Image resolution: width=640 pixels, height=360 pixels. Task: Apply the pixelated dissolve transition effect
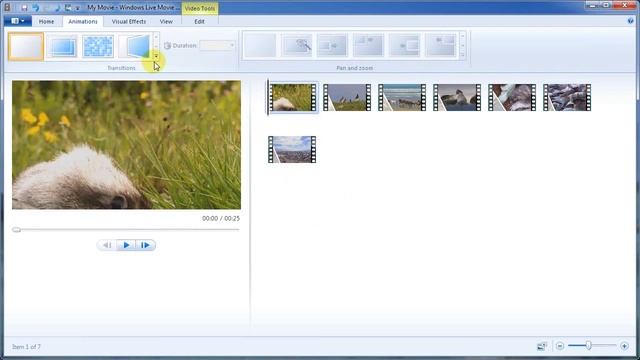(98, 47)
